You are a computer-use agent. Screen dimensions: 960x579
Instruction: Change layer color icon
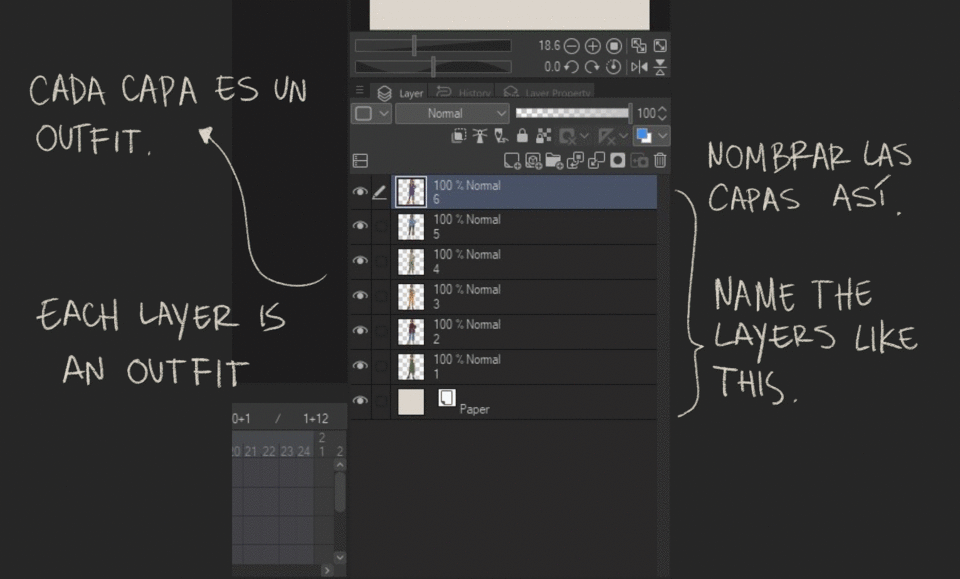coord(644,136)
